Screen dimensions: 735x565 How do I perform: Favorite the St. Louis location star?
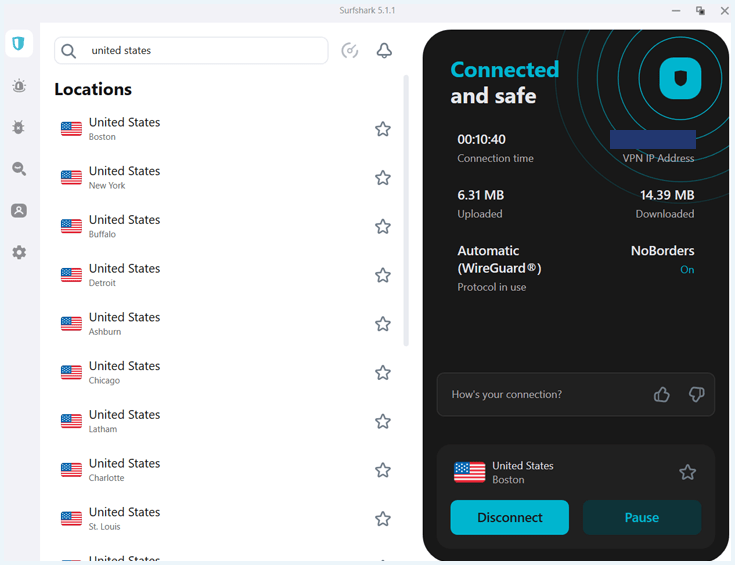coord(382,519)
